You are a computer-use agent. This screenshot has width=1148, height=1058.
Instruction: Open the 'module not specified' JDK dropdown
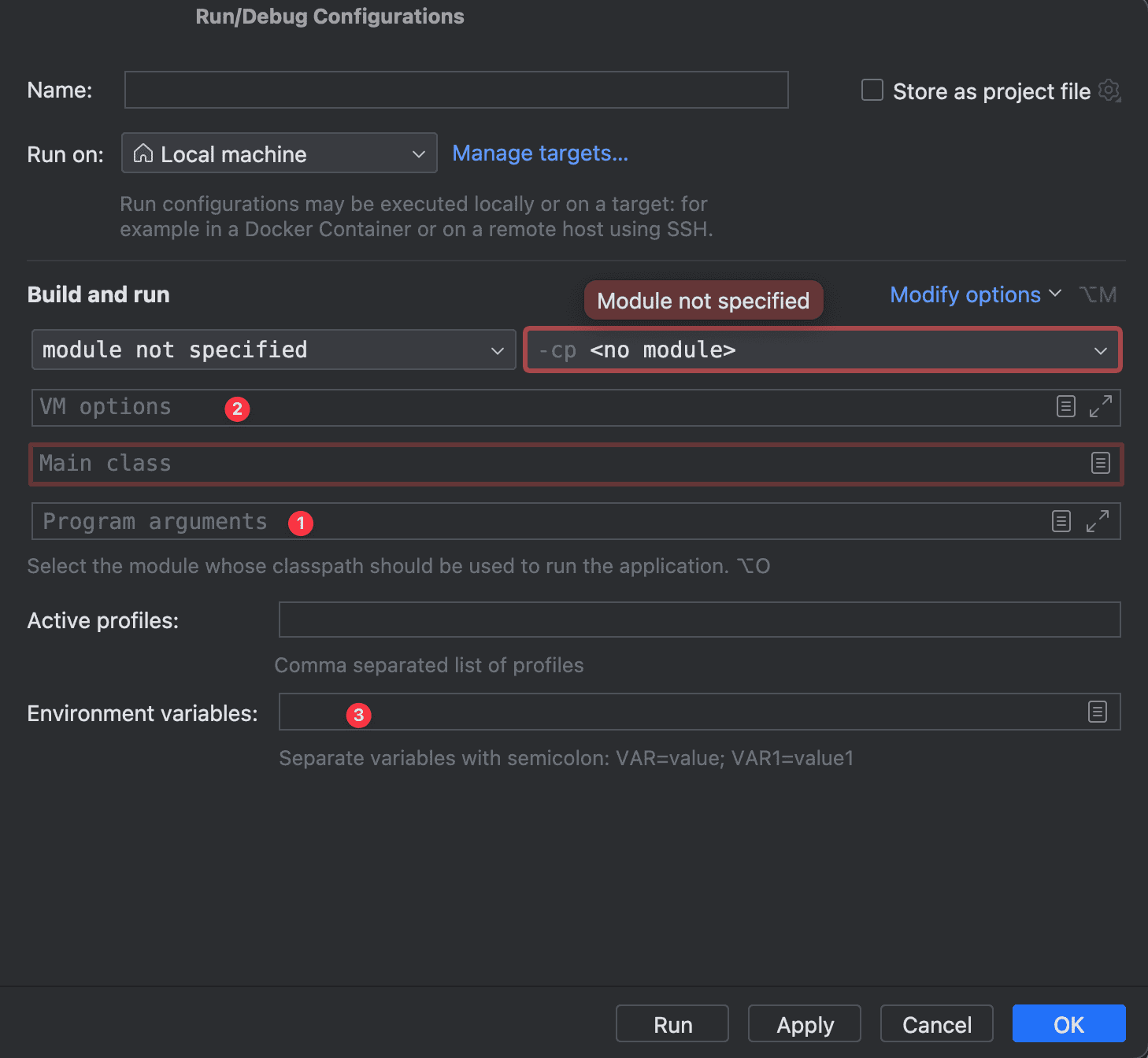click(x=273, y=350)
